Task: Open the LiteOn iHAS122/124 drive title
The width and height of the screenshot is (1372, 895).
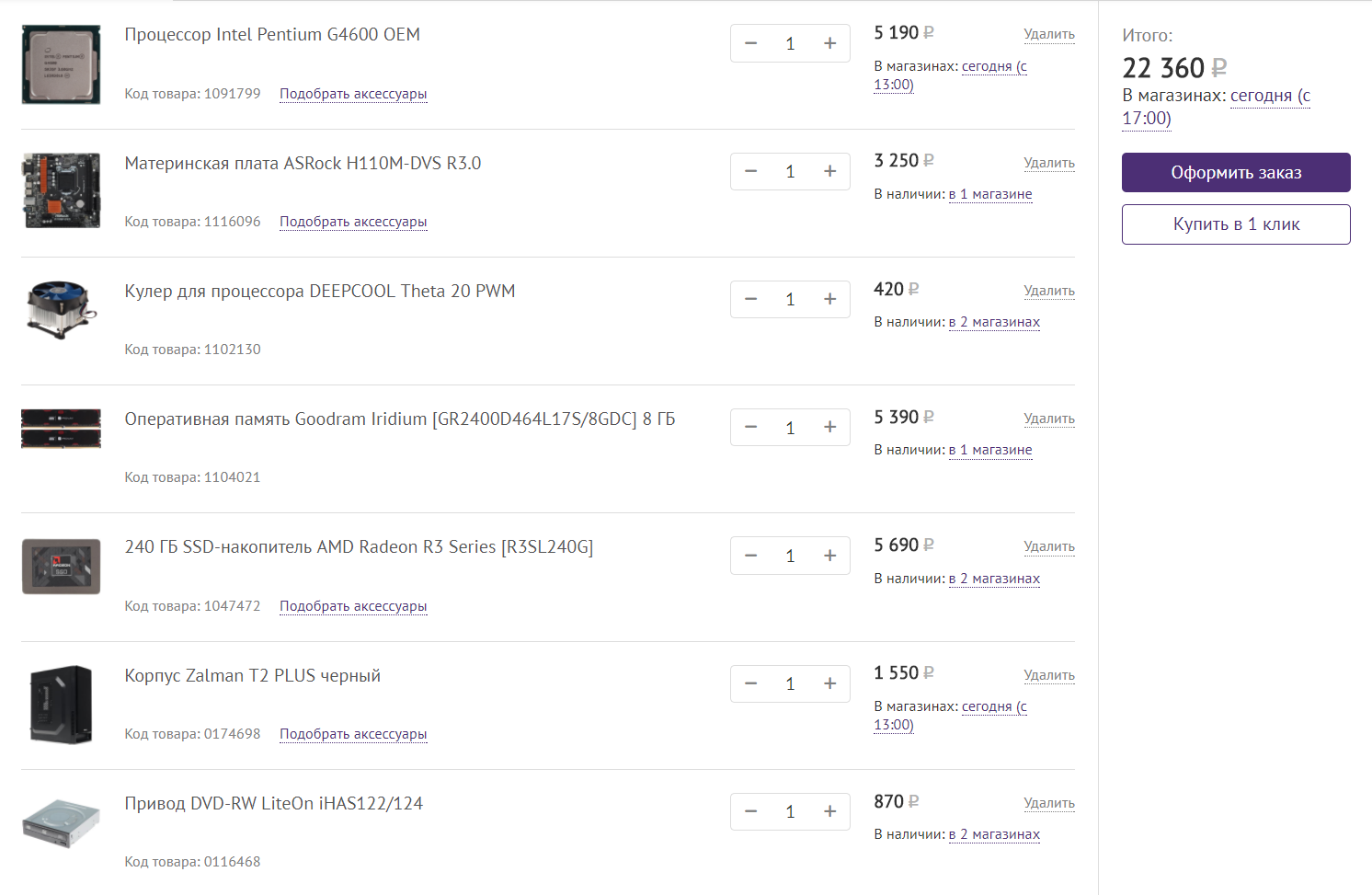Action: click(x=273, y=804)
